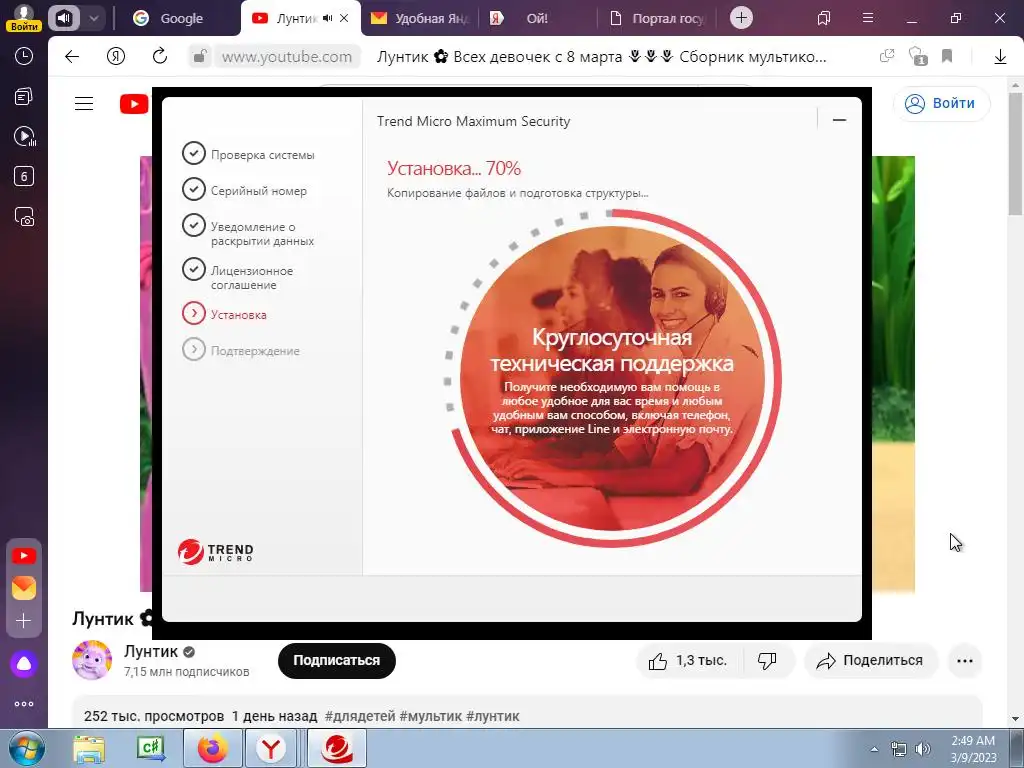Mute the browser sound speaker button
The width and height of the screenshot is (1024, 768).
[64, 18]
